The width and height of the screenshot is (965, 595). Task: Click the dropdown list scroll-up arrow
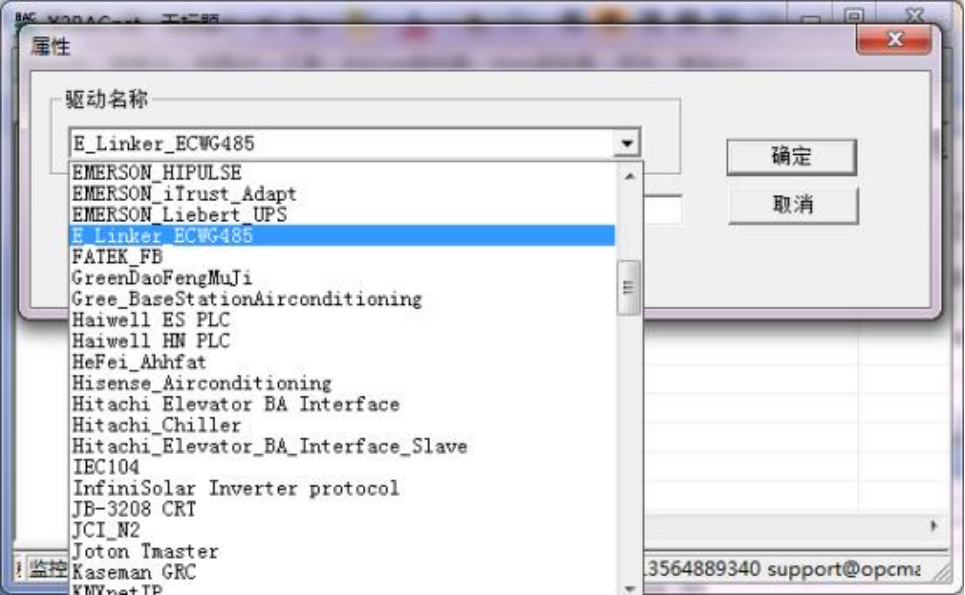629,176
